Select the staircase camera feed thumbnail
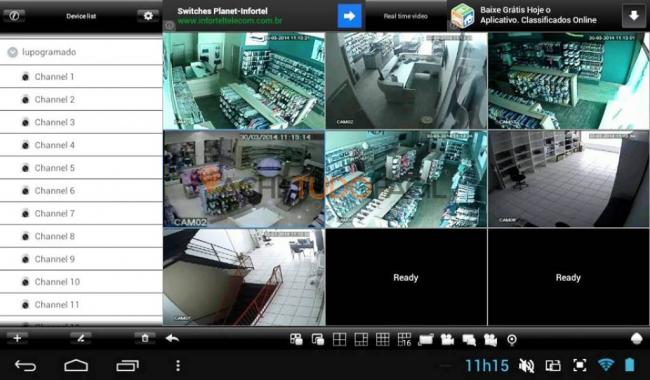 click(244, 277)
